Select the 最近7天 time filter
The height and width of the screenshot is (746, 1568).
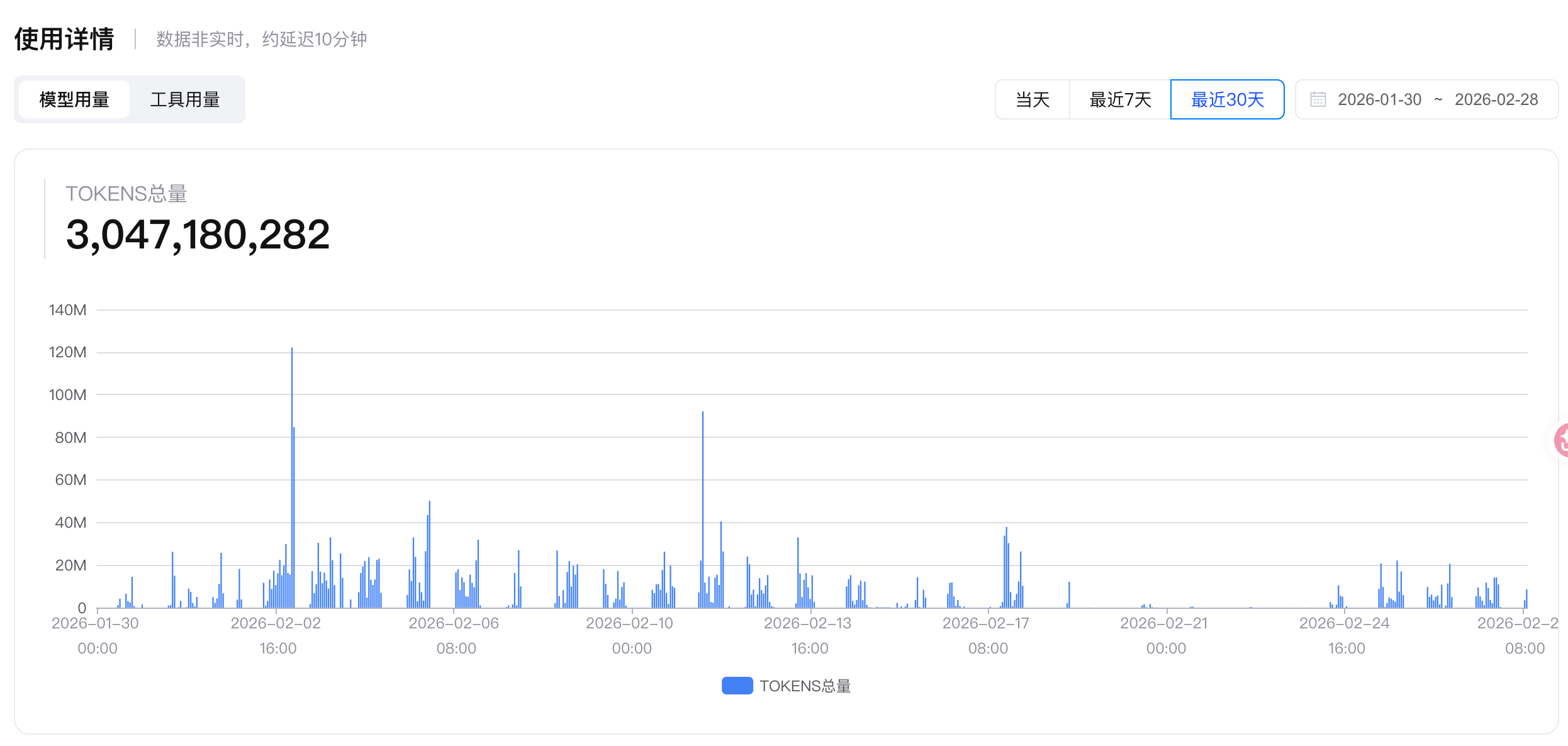pos(1119,99)
